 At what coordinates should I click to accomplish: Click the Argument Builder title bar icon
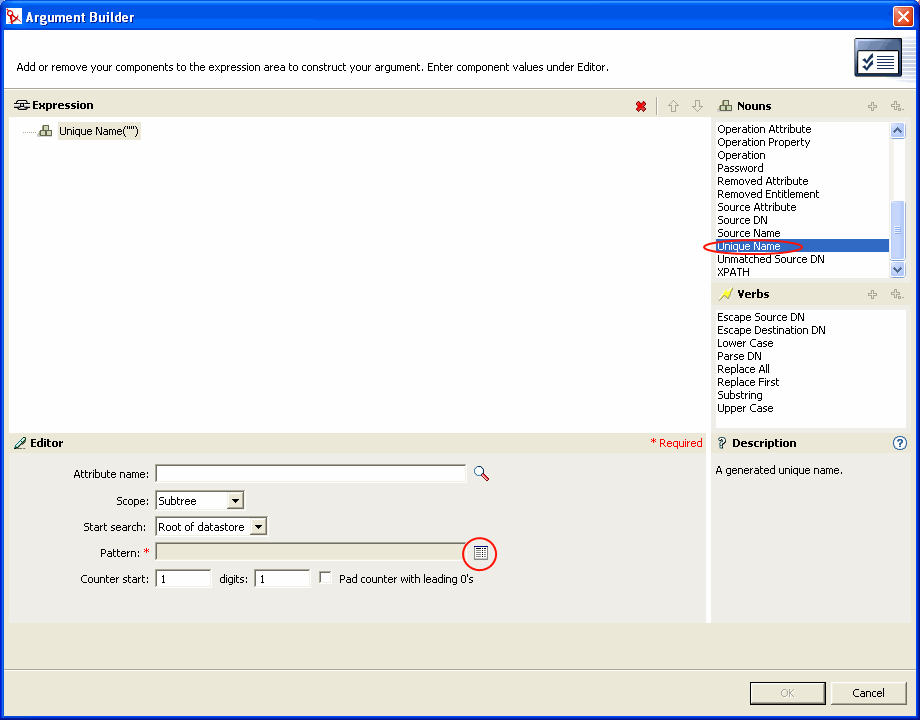(x=13, y=16)
